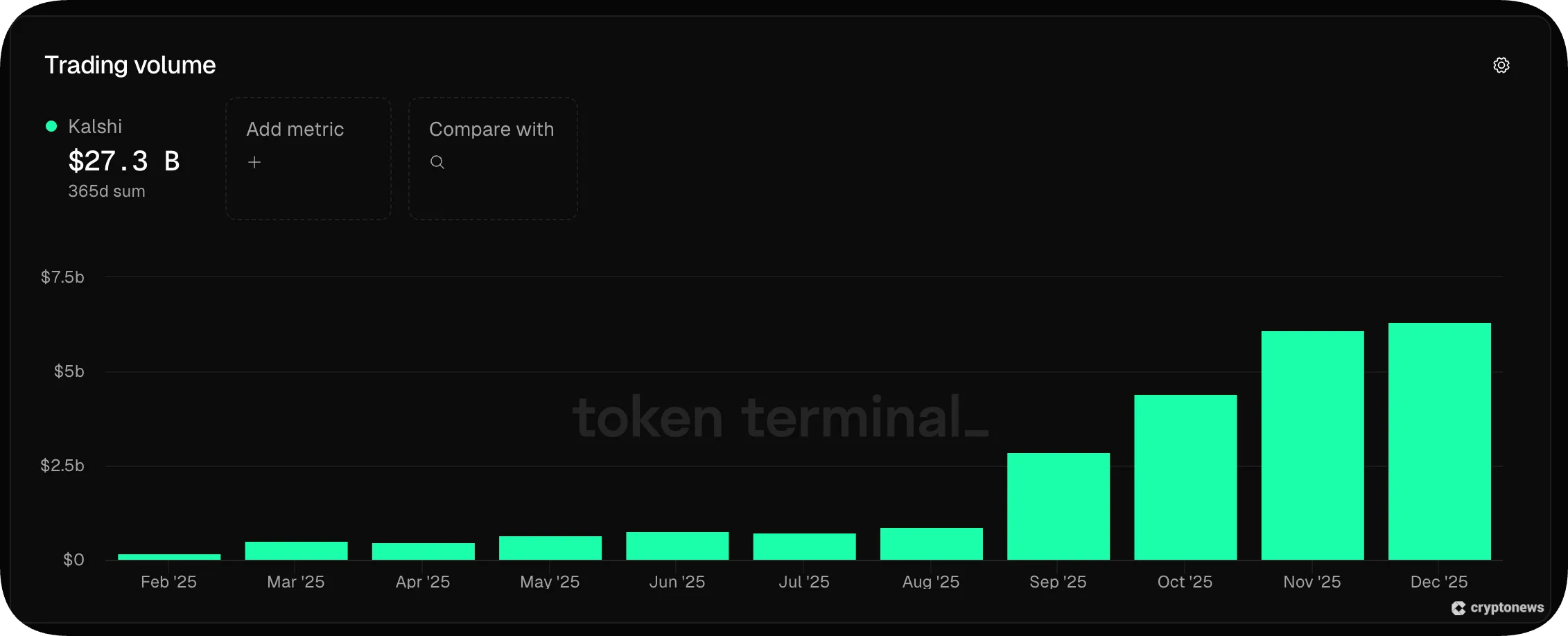This screenshot has width=1568, height=636.
Task: Click the cryptonews logo icon
Action: 1458,608
